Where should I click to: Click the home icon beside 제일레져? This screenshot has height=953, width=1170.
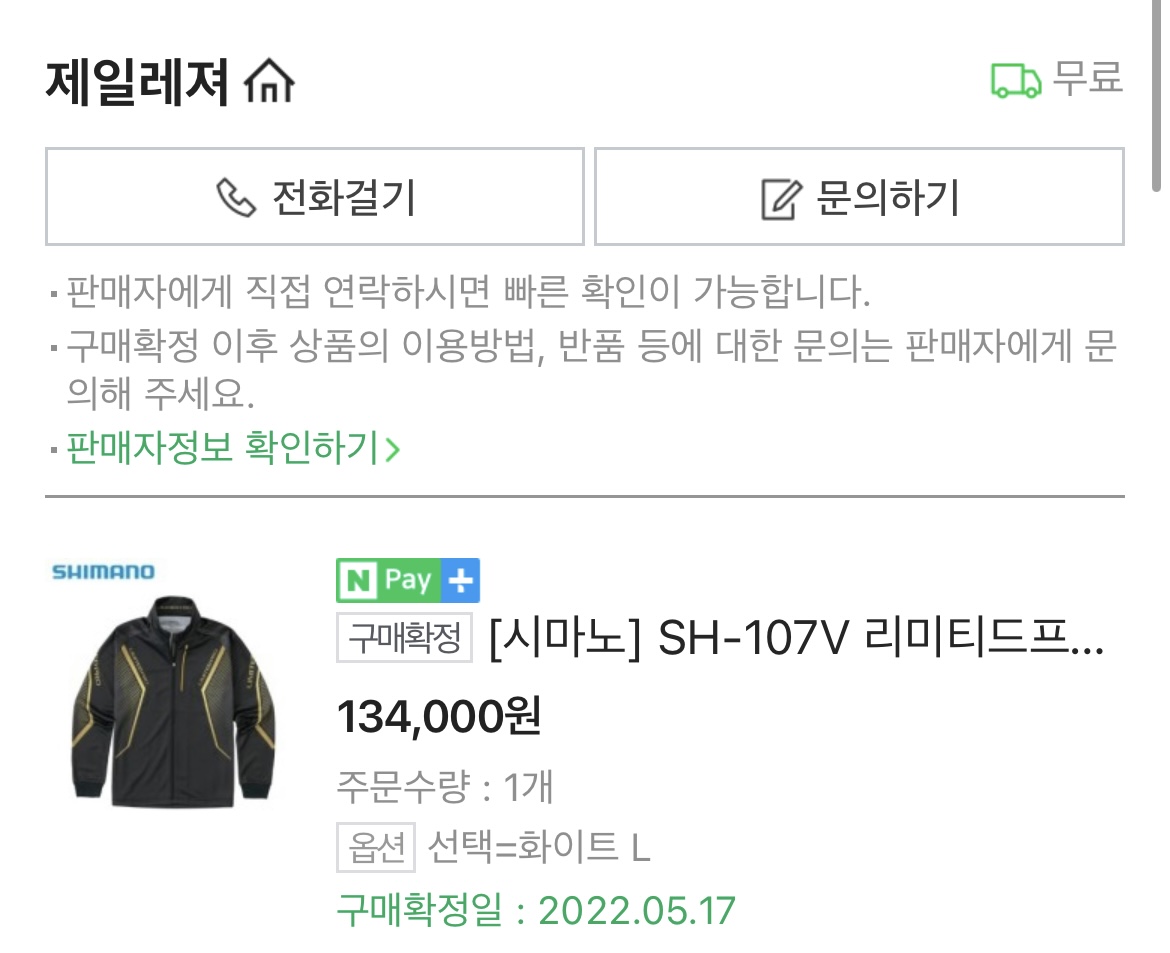270,82
